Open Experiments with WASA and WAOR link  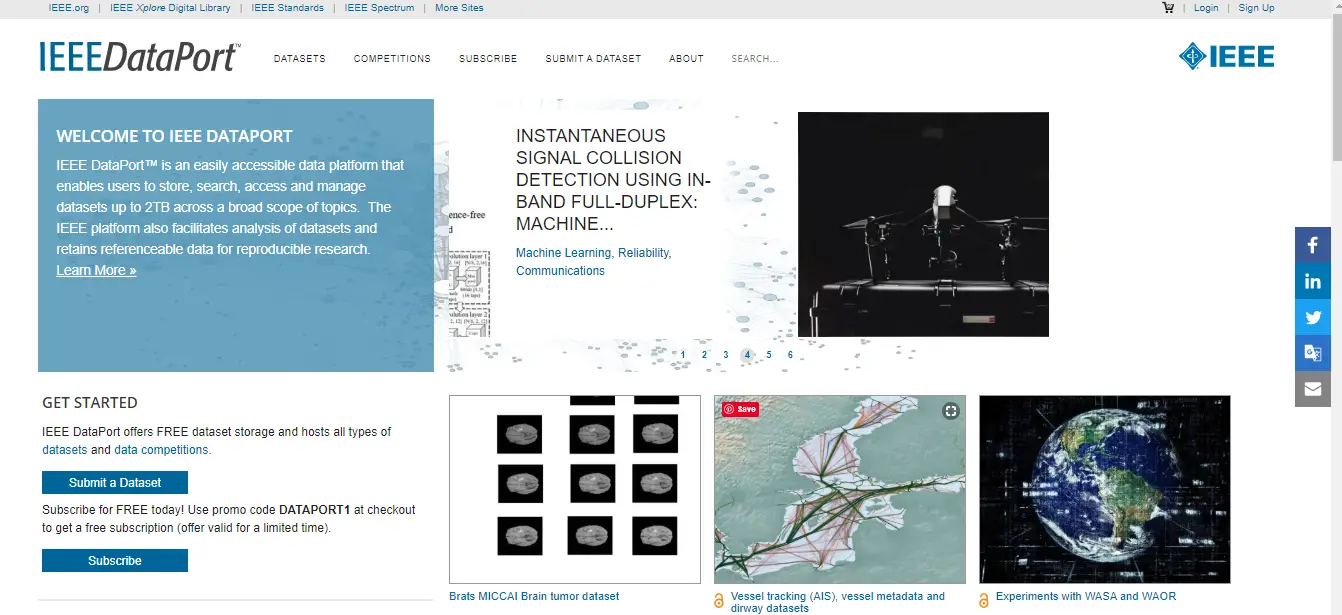pos(1086,596)
